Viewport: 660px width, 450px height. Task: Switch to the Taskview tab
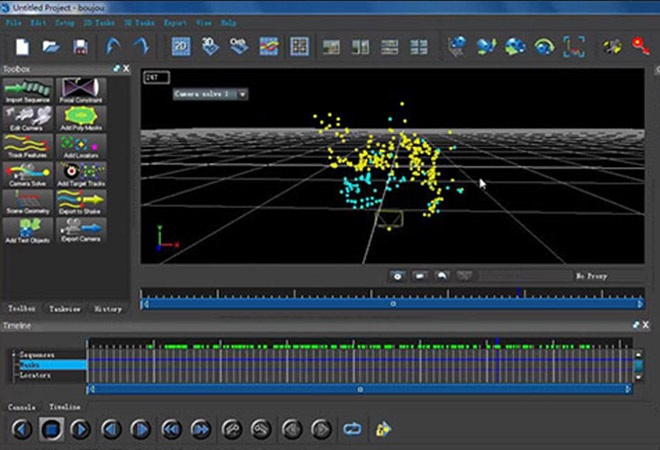(66, 309)
